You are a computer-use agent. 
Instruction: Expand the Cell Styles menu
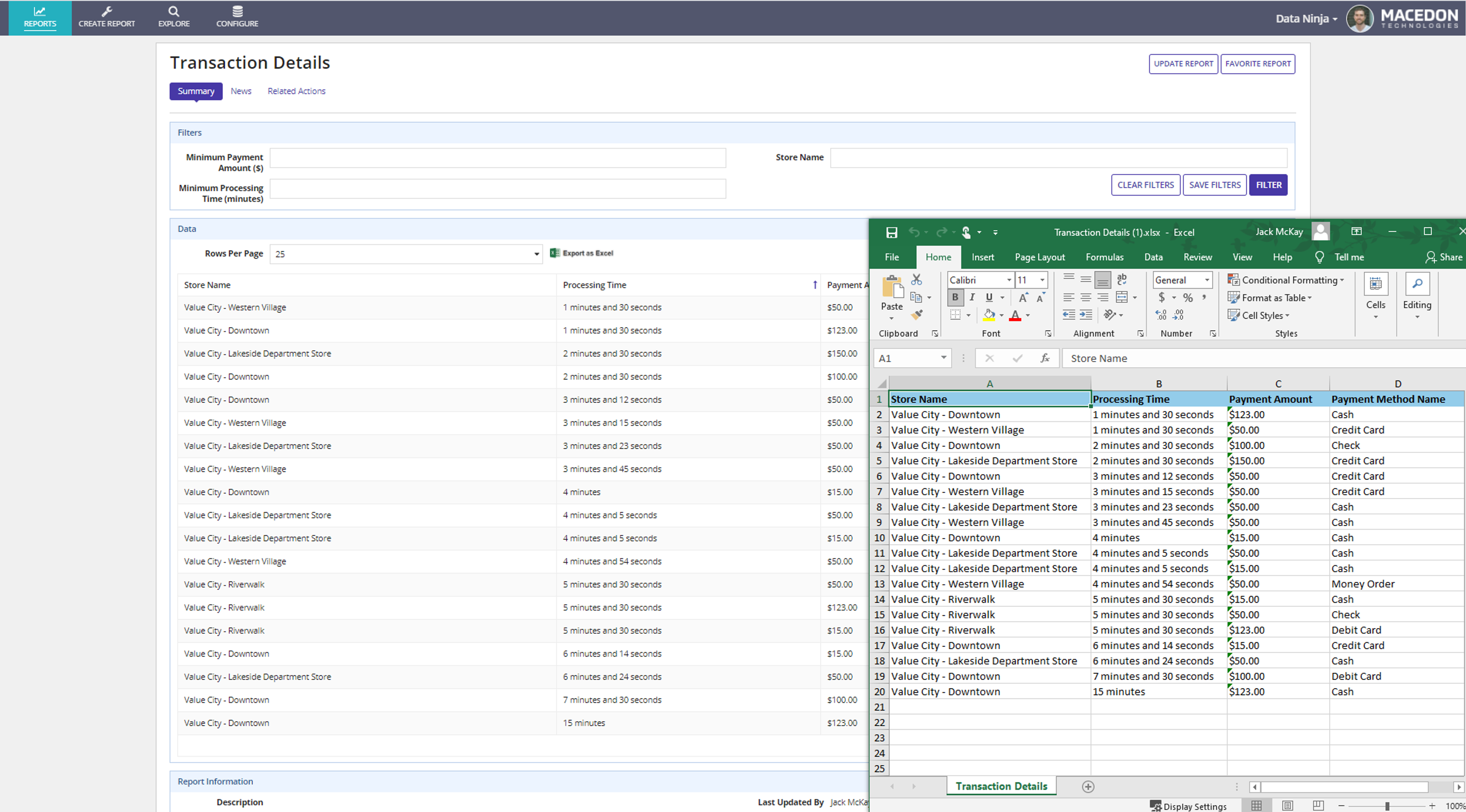(x=1259, y=315)
